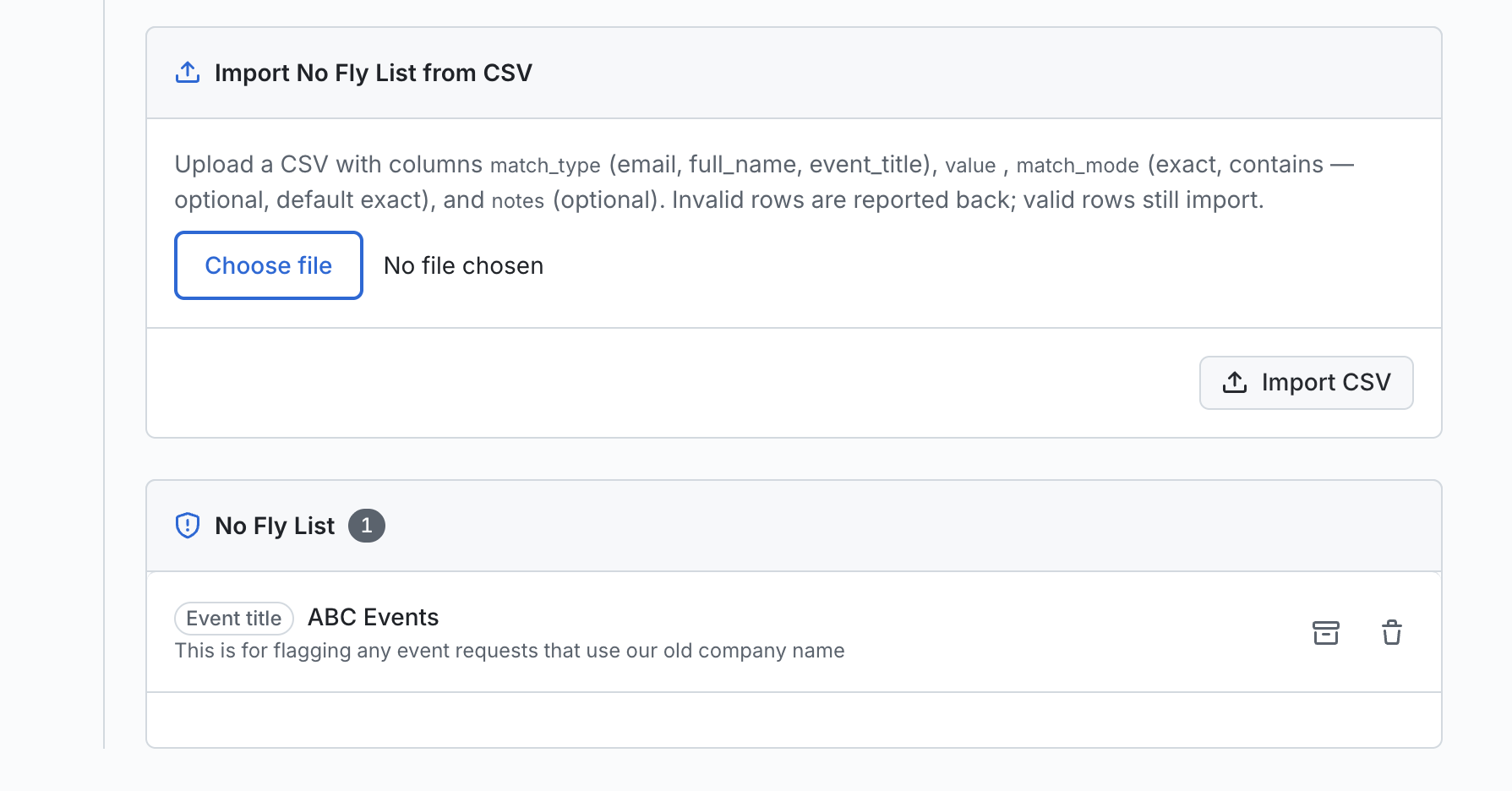The height and width of the screenshot is (791, 1512).
Task: Click the 'No file chosen' label
Action: pos(463,265)
